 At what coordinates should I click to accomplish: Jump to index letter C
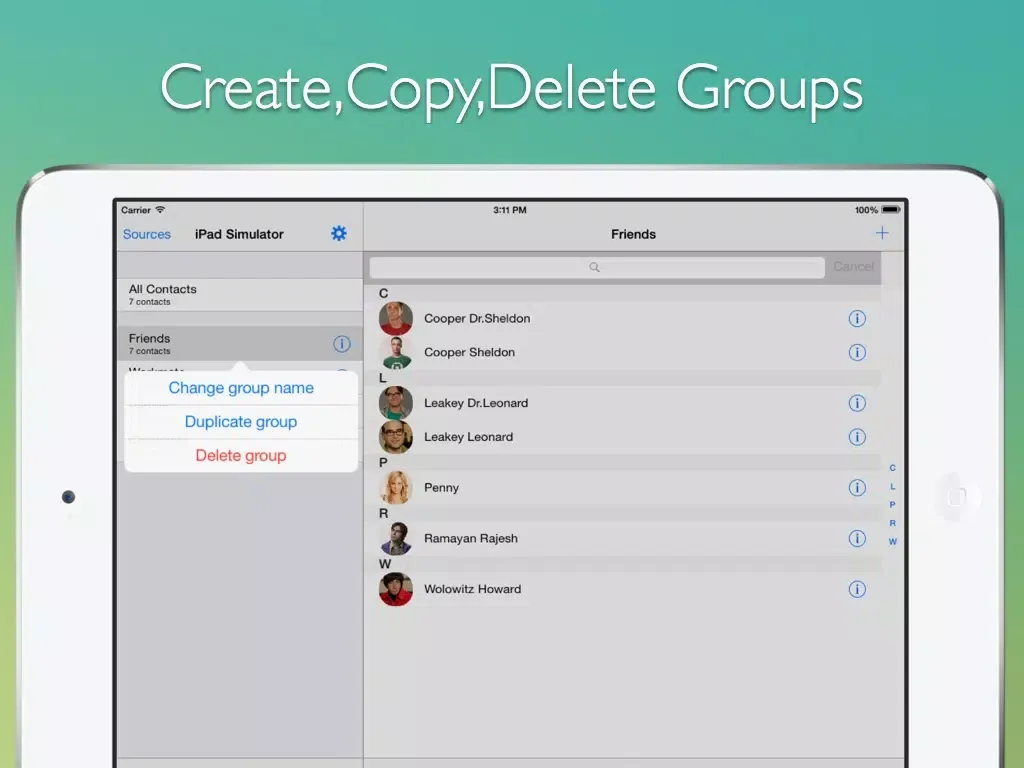(892, 468)
